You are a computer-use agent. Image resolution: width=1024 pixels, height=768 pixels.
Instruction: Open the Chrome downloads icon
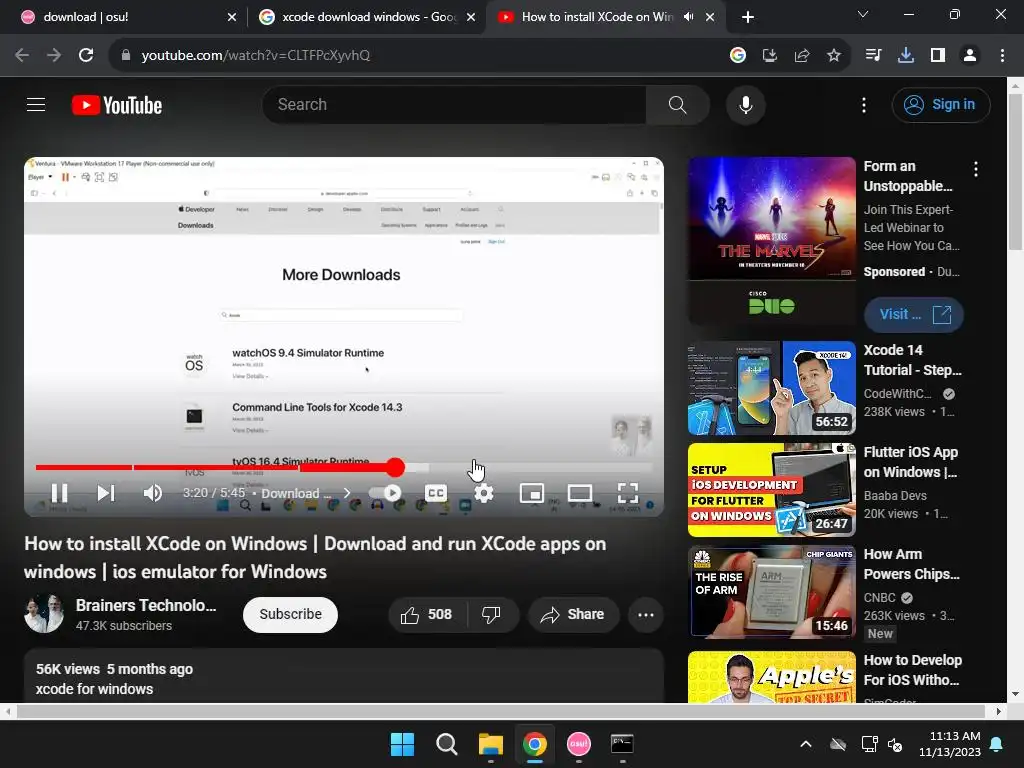[905, 56]
